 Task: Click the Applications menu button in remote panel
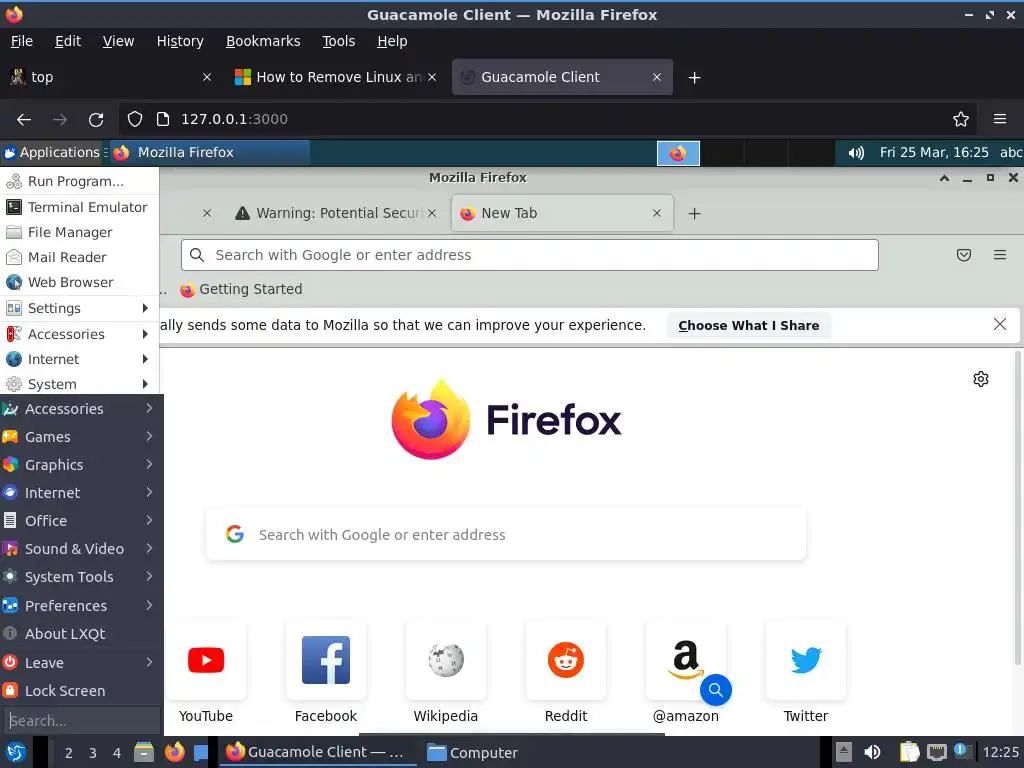52,152
